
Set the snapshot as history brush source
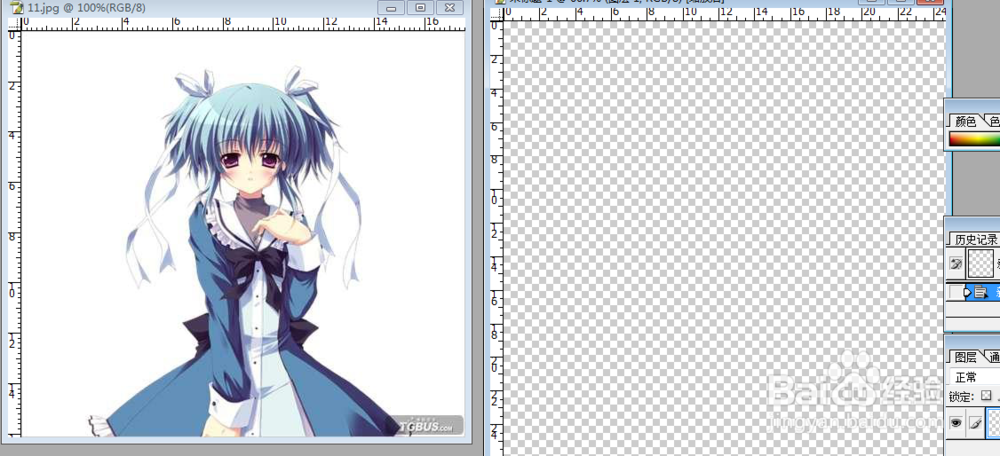(956, 263)
